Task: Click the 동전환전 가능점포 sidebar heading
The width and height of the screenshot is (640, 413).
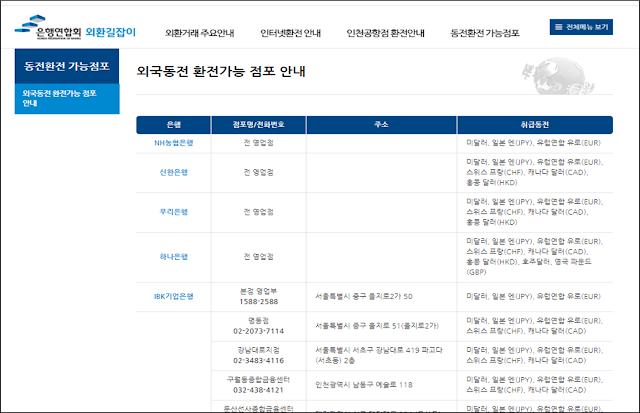Action: [67, 66]
